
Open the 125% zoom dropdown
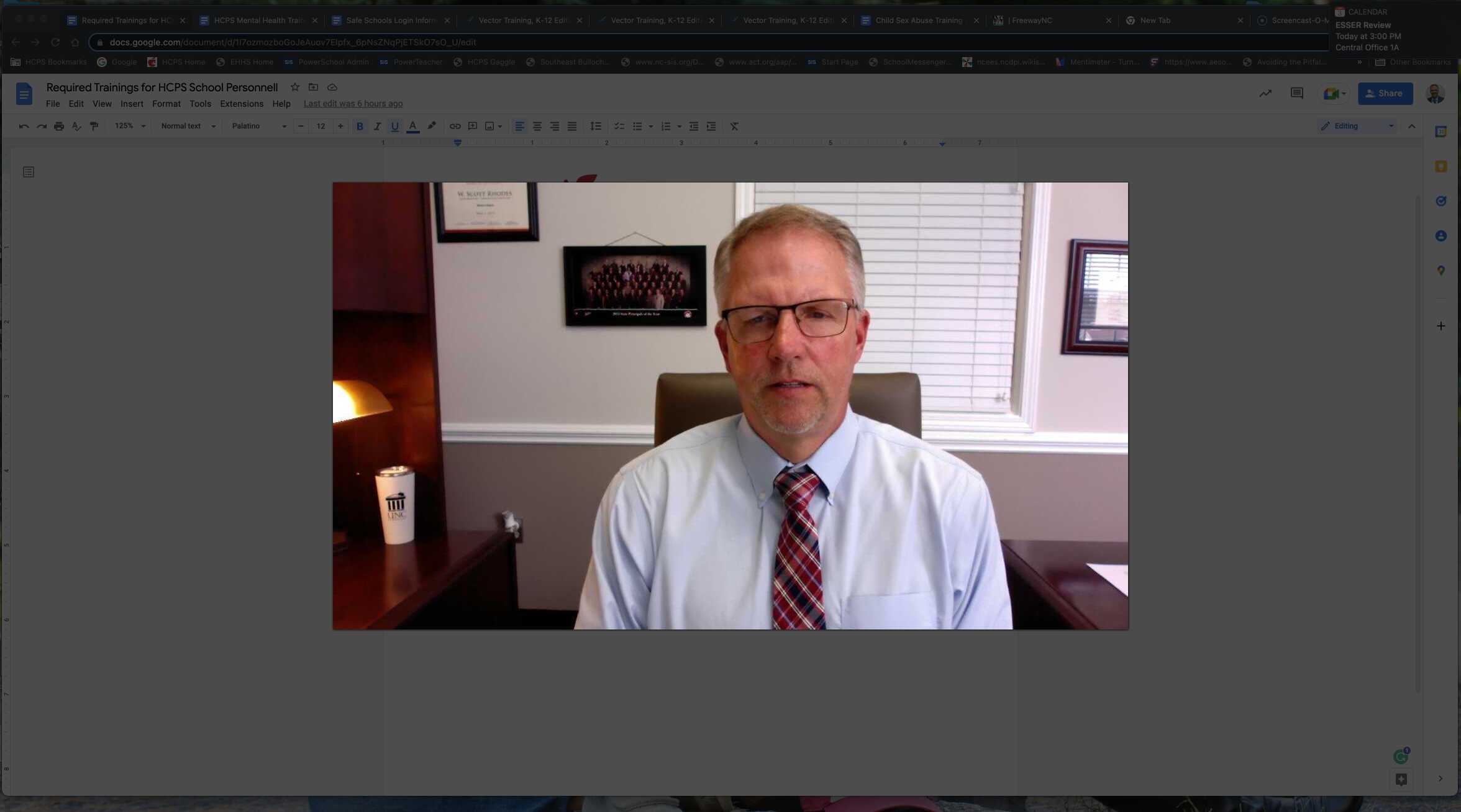click(130, 126)
